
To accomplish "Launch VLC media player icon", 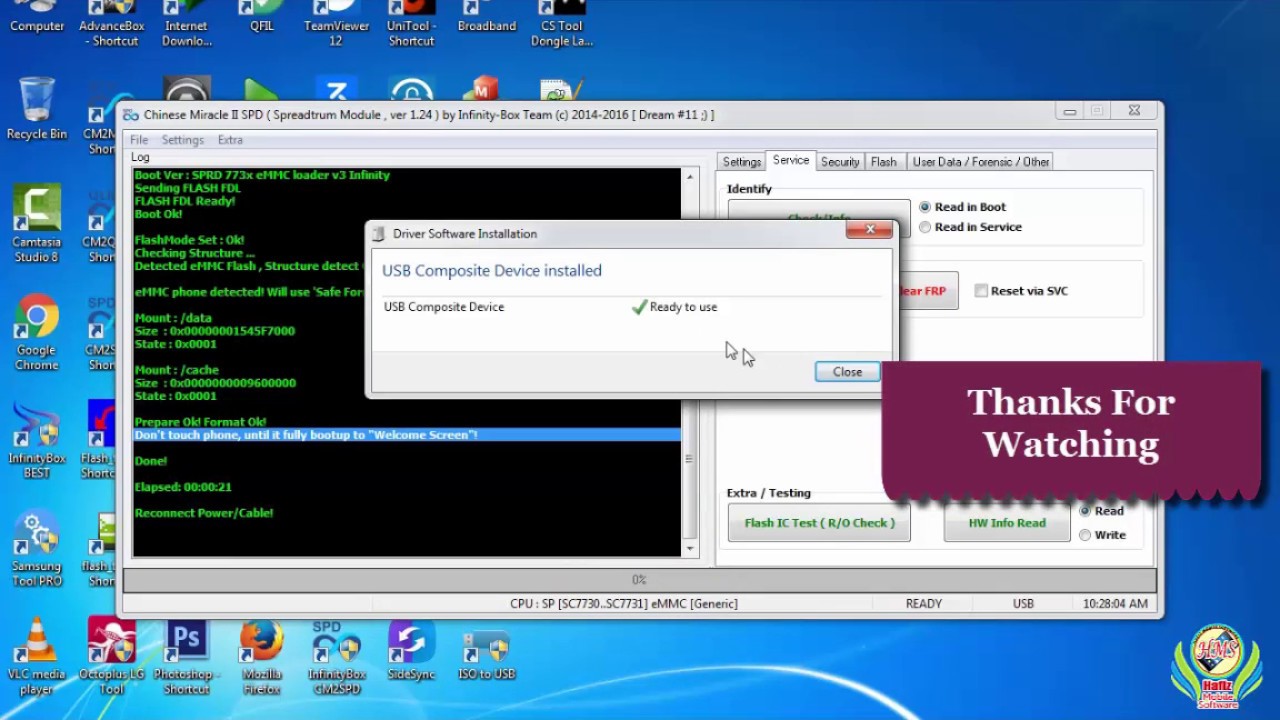I will pyautogui.click(x=37, y=656).
